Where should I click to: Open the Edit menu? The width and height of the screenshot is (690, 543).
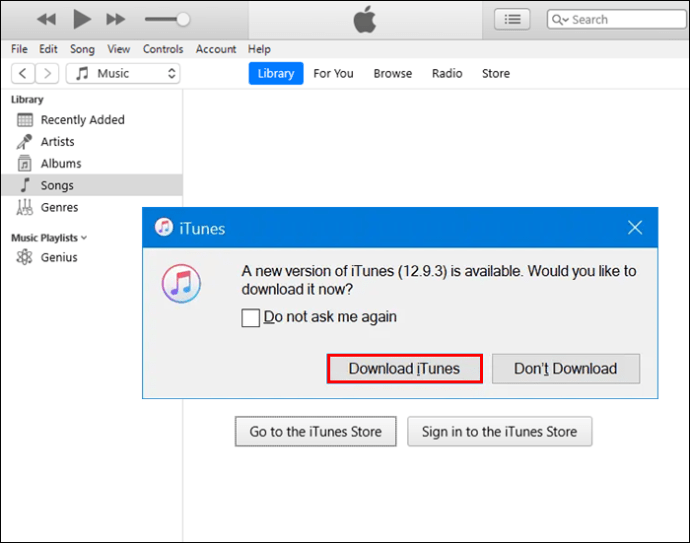(x=48, y=49)
